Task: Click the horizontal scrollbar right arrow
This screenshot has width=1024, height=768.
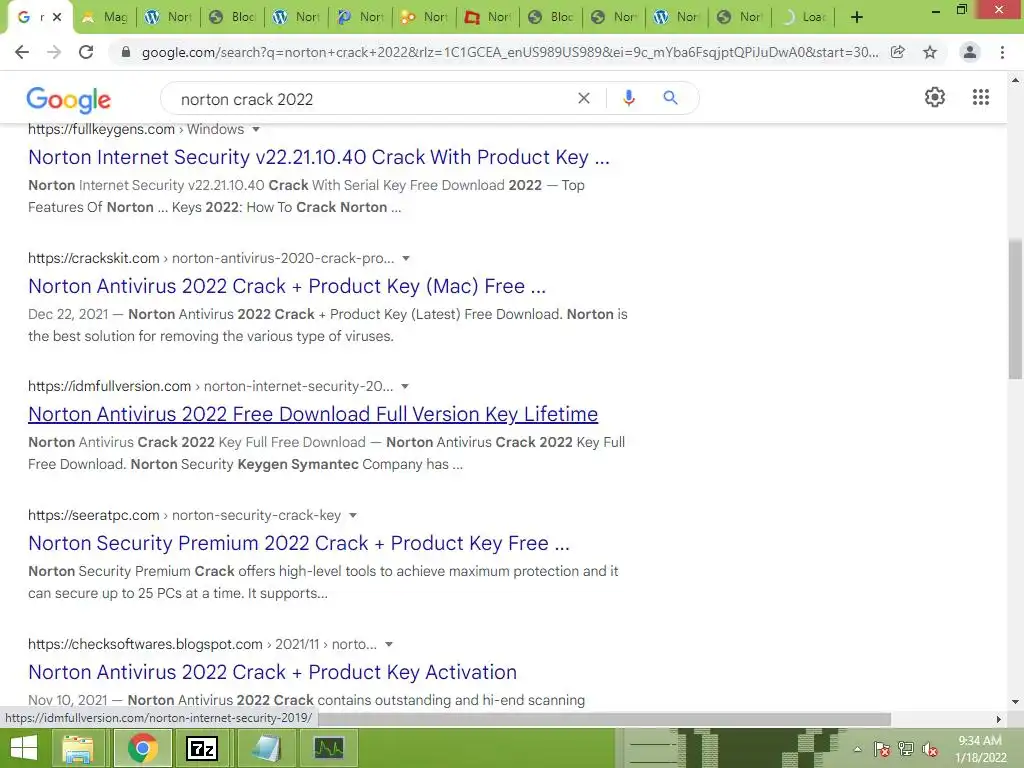Action: point(998,719)
